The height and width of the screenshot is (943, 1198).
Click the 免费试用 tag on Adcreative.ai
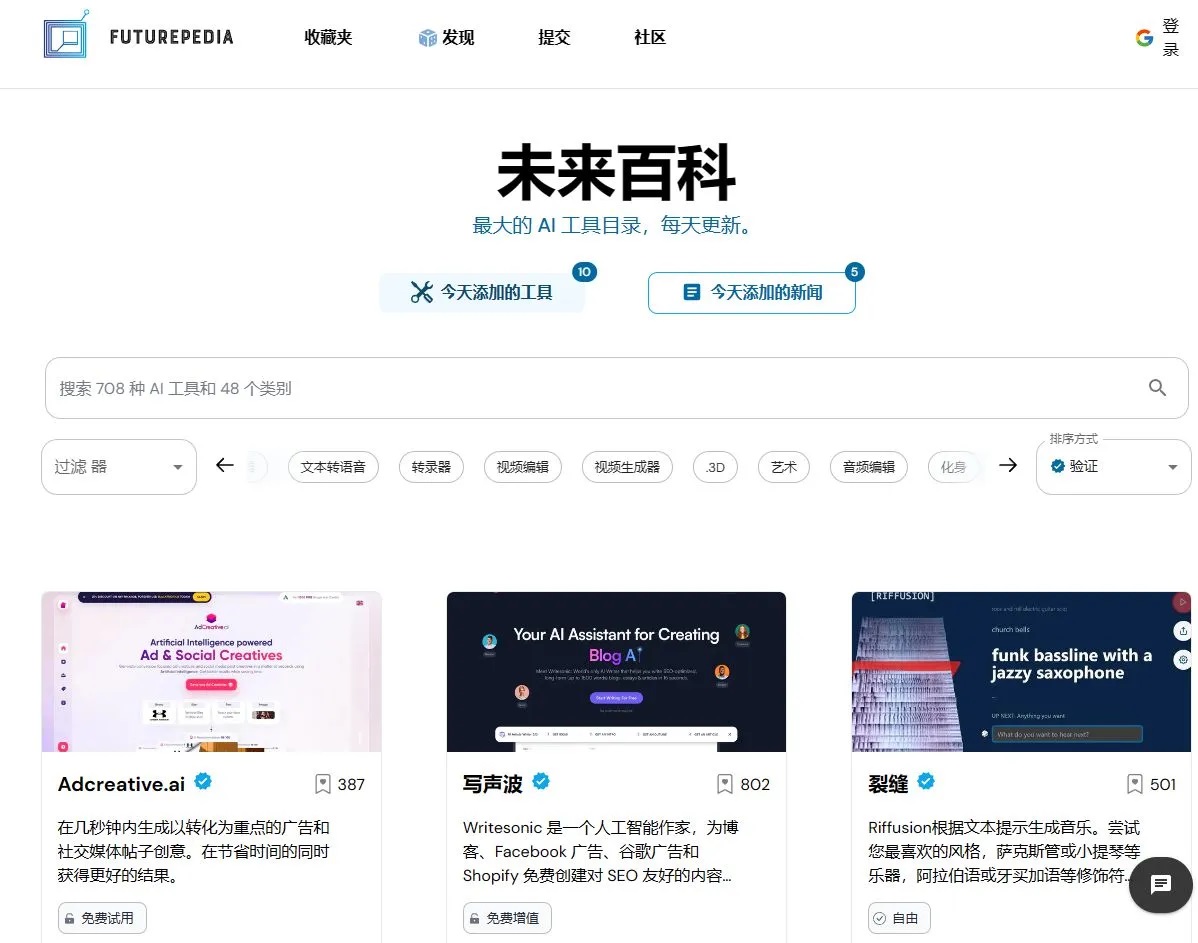102,918
